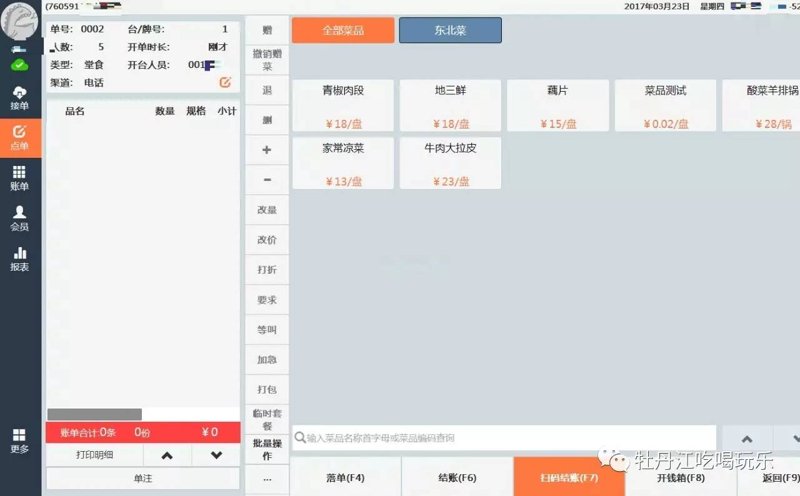Add 酸菜羊排锅 dish to order
The height and width of the screenshot is (496, 800).
click(x=761, y=106)
